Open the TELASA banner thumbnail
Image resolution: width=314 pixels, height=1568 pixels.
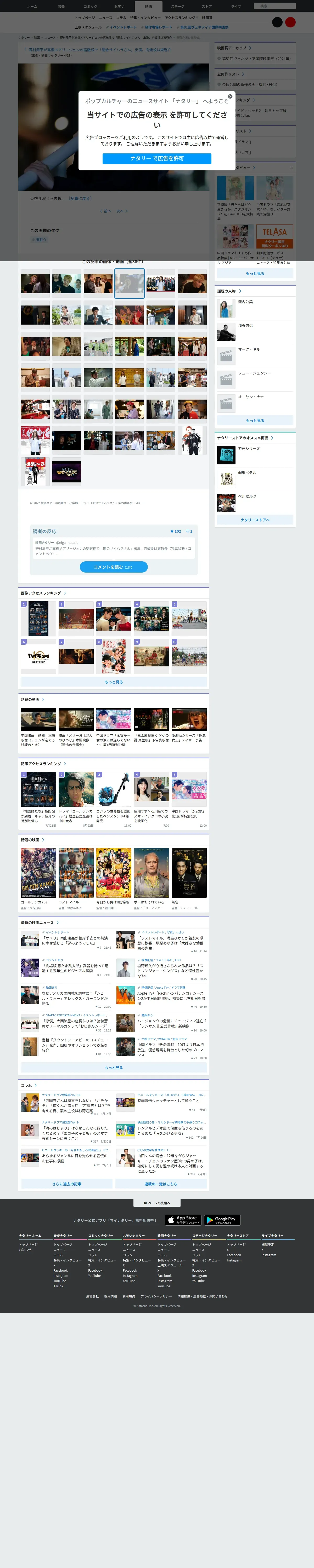tap(274, 236)
